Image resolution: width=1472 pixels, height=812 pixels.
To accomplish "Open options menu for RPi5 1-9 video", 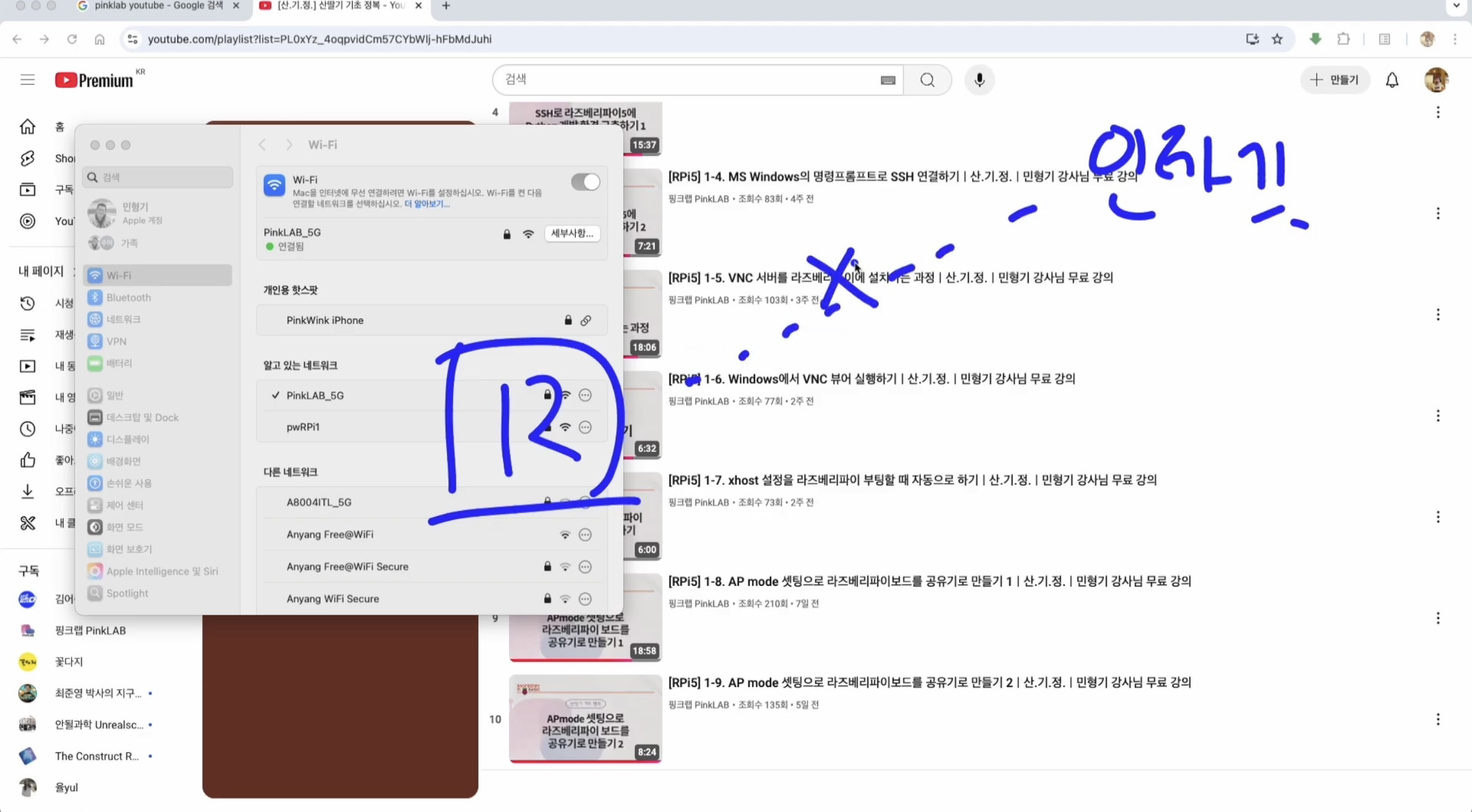I will pyautogui.click(x=1437, y=720).
